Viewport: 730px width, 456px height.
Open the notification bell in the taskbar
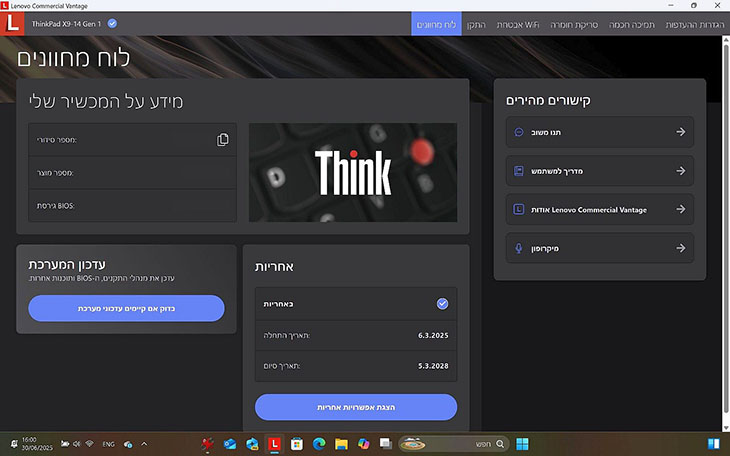[14, 444]
